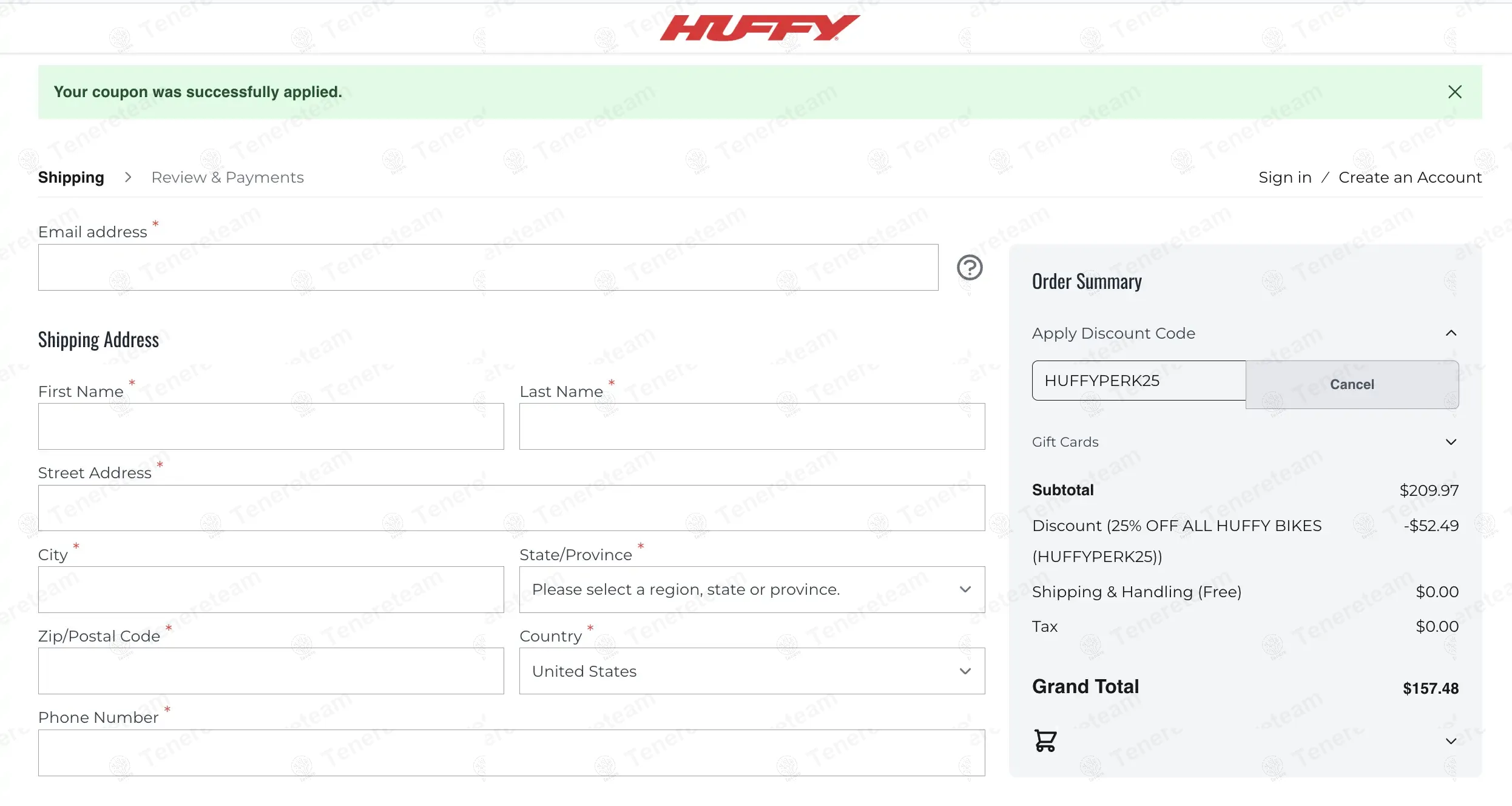Click the breadcrumb arrow after Shipping

point(127,177)
